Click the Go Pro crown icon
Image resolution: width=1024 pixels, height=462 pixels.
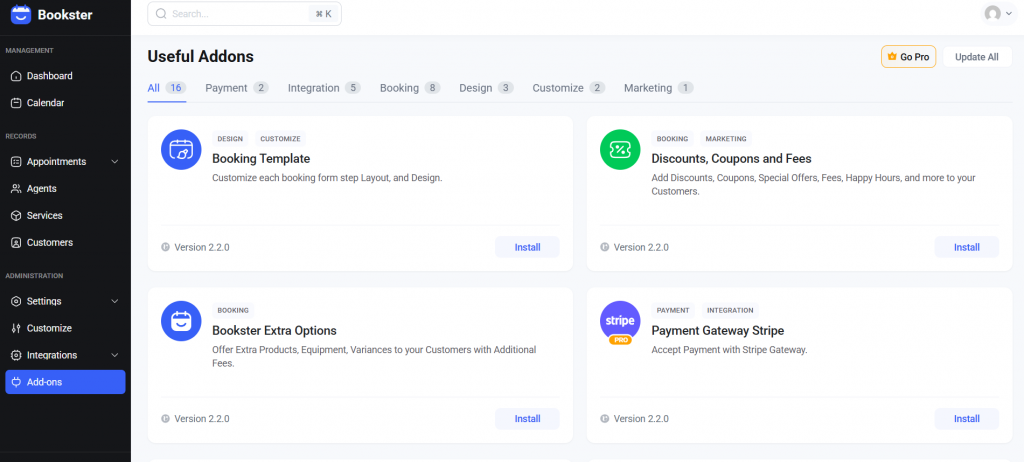[x=892, y=57]
